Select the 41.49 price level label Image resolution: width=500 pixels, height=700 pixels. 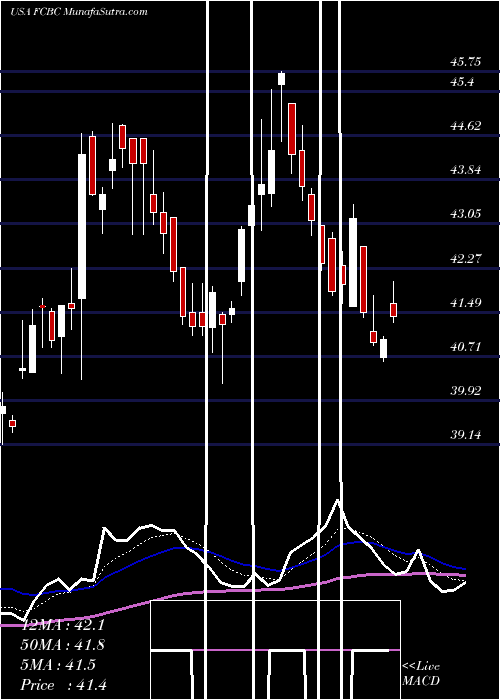466,303
